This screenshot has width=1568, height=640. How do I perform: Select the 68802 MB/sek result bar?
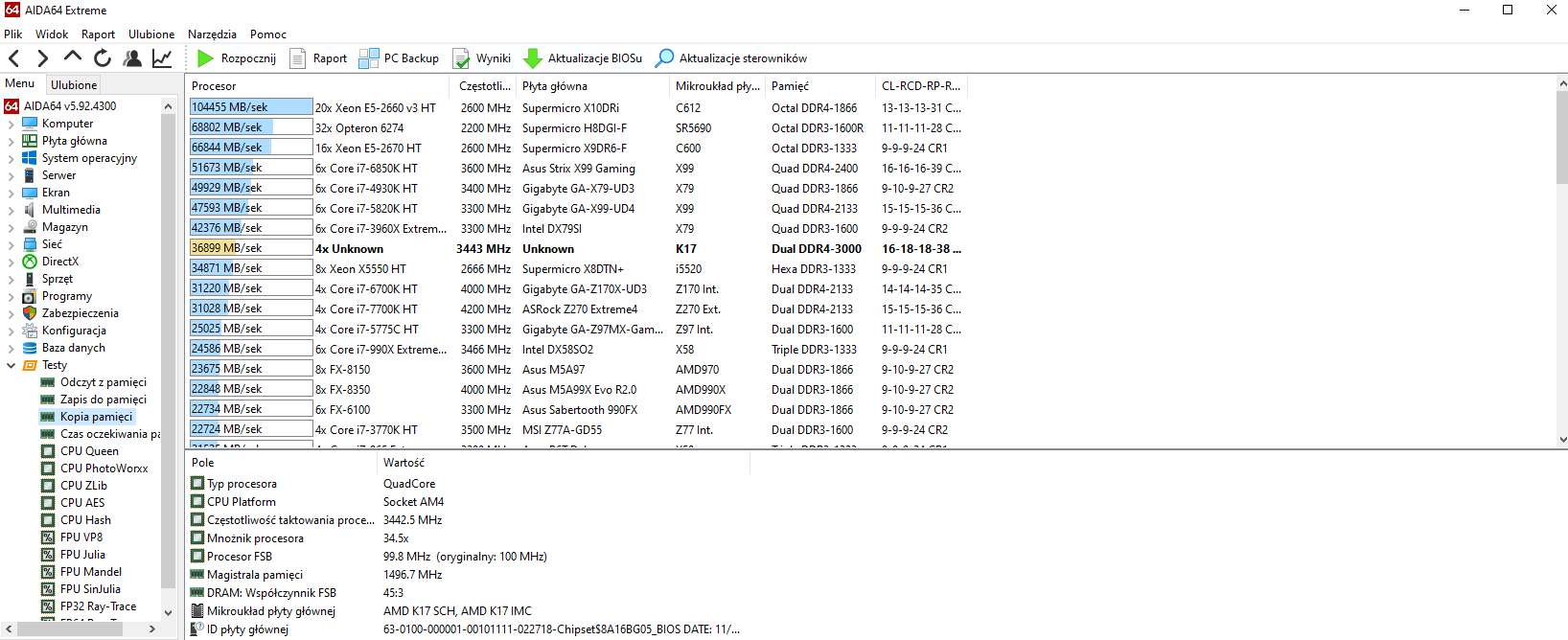251,127
